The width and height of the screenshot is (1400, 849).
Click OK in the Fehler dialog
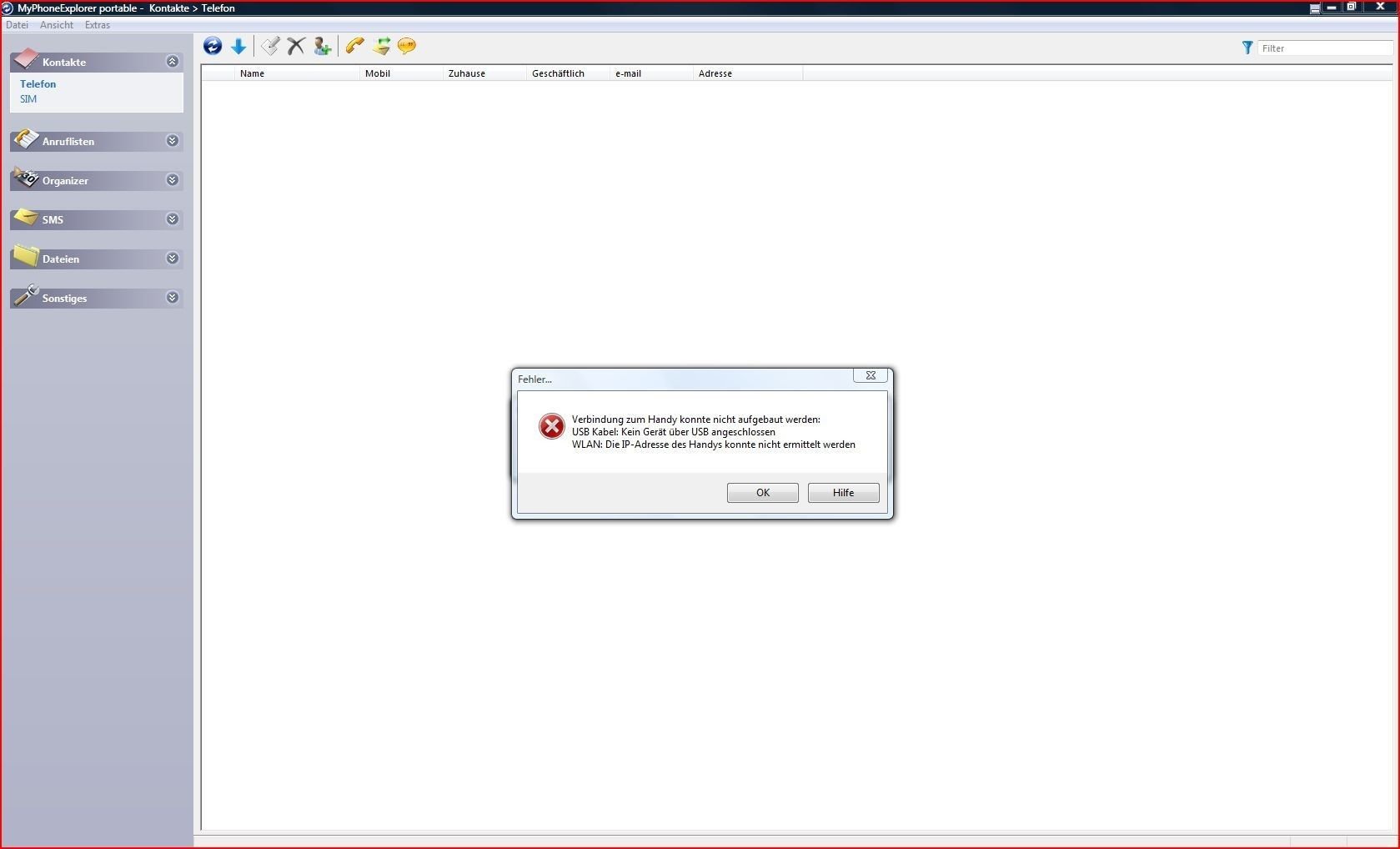(763, 493)
